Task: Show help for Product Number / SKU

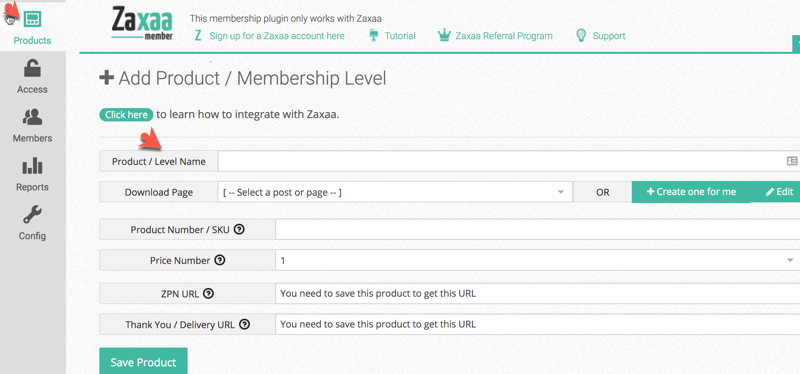Action: point(239,230)
